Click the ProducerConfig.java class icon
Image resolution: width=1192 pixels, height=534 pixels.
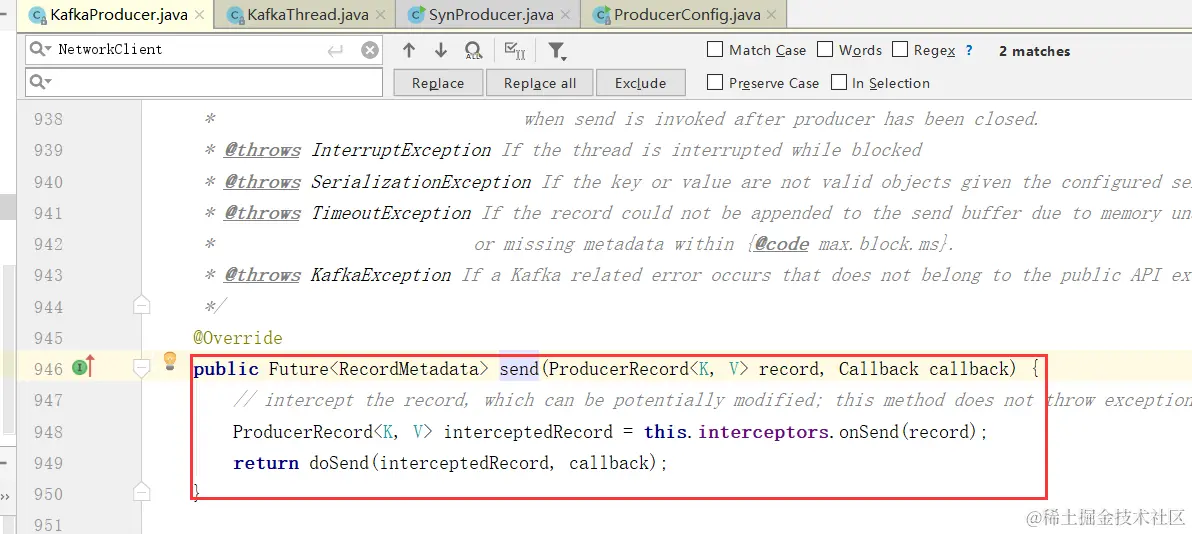click(x=601, y=14)
